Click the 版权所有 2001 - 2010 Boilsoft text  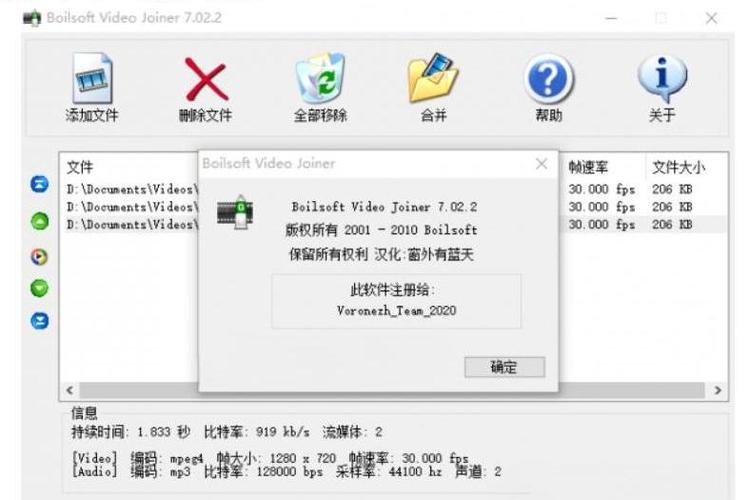click(x=381, y=230)
